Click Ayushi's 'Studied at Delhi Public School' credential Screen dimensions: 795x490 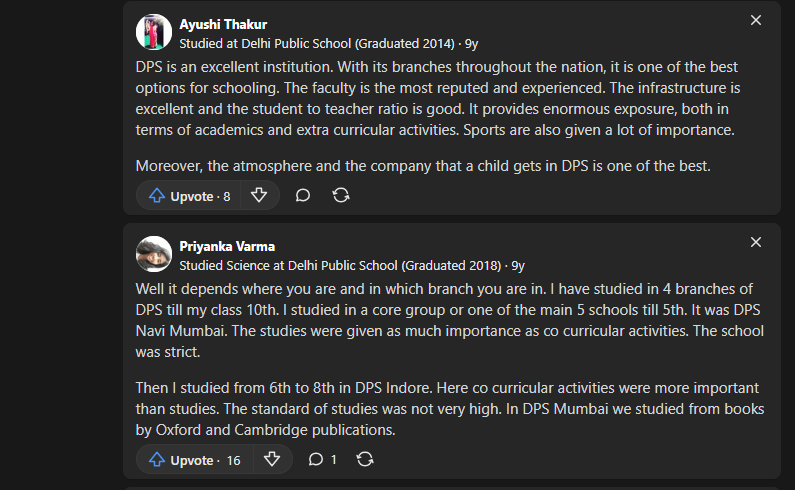[317, 44]
